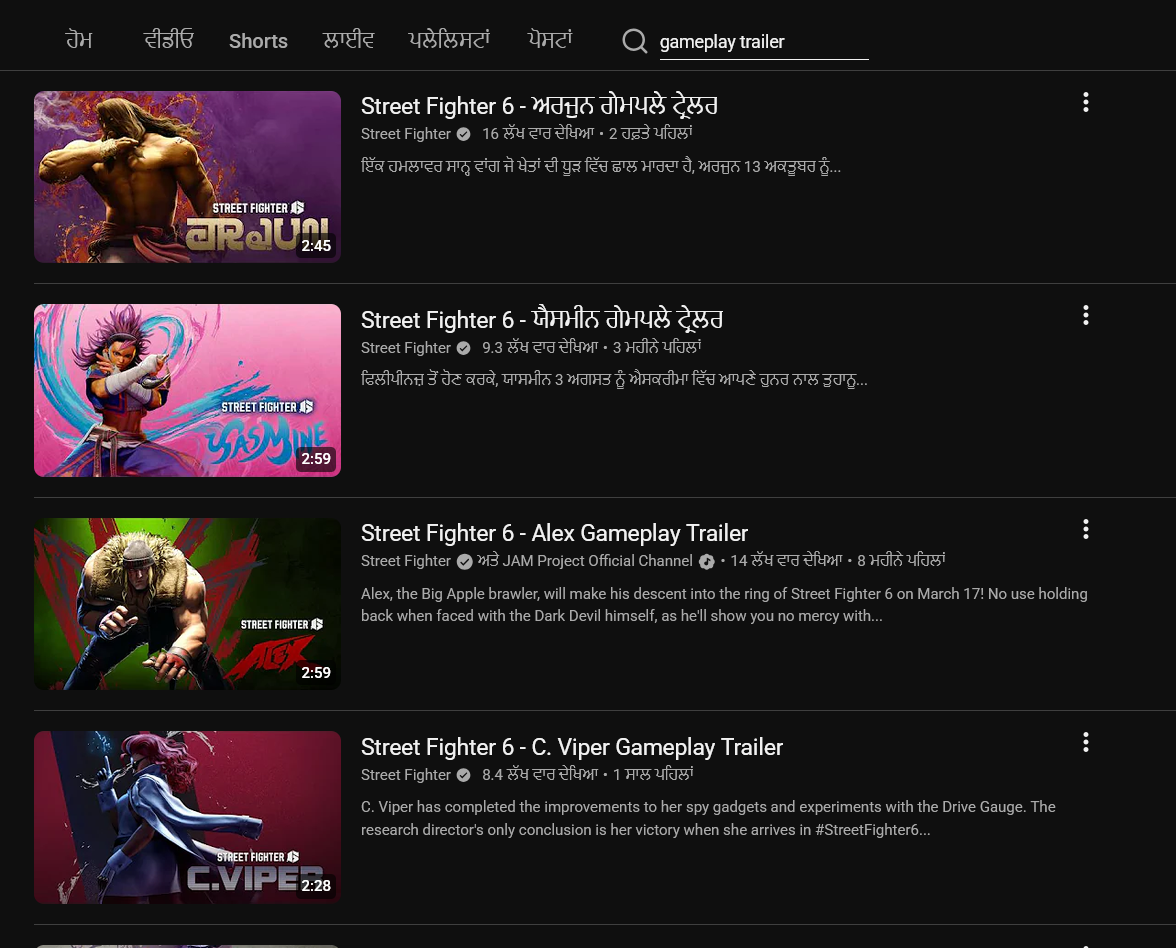The height and width of the screenshot is (948, 1176).
Task: Open the ਪੋਸਟਾਂ (Posts) tab
Action: tap(550, 40)
